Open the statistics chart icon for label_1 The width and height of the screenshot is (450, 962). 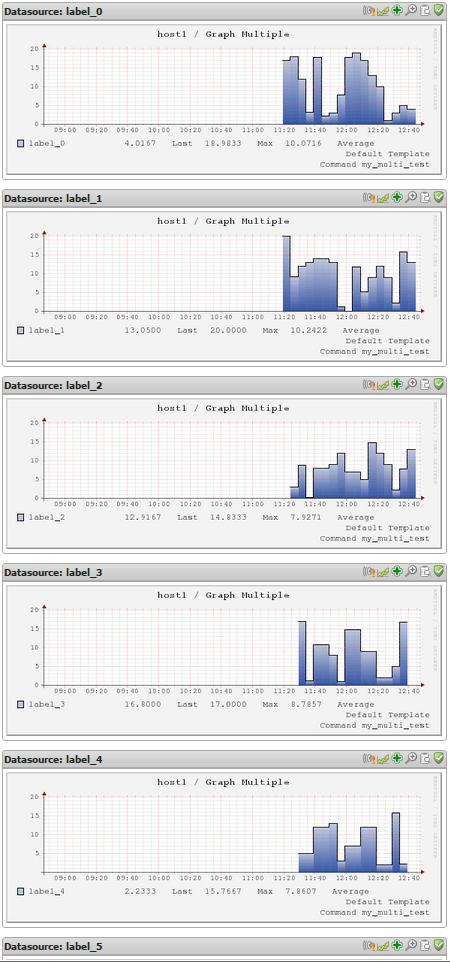pyautogui.click(x=383, y=198)
